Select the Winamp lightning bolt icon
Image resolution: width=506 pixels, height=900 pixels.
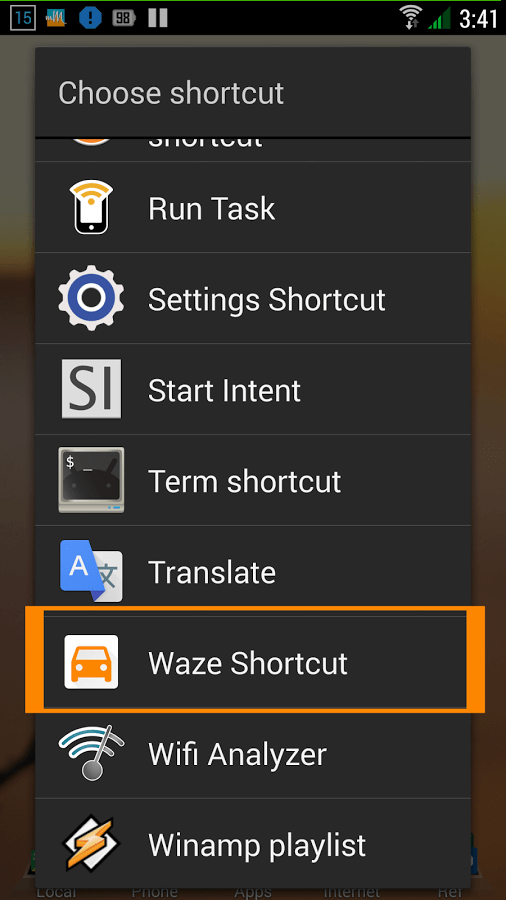(x=91, y=844)
